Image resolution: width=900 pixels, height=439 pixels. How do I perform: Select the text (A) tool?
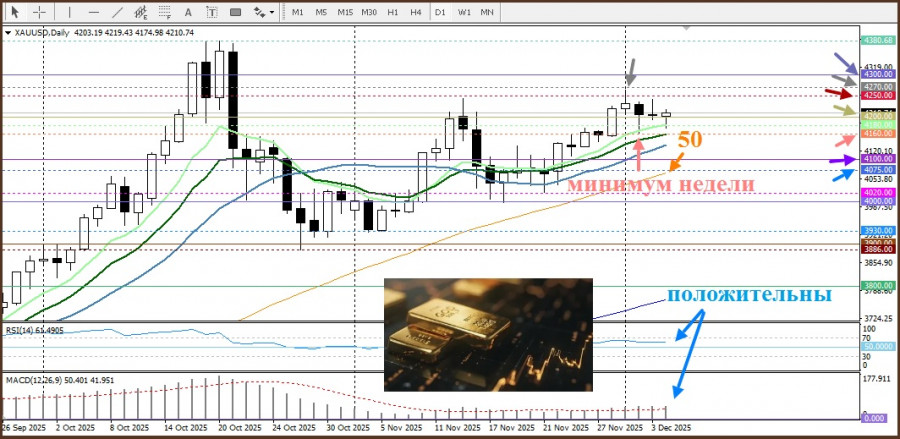pos(187,11)
